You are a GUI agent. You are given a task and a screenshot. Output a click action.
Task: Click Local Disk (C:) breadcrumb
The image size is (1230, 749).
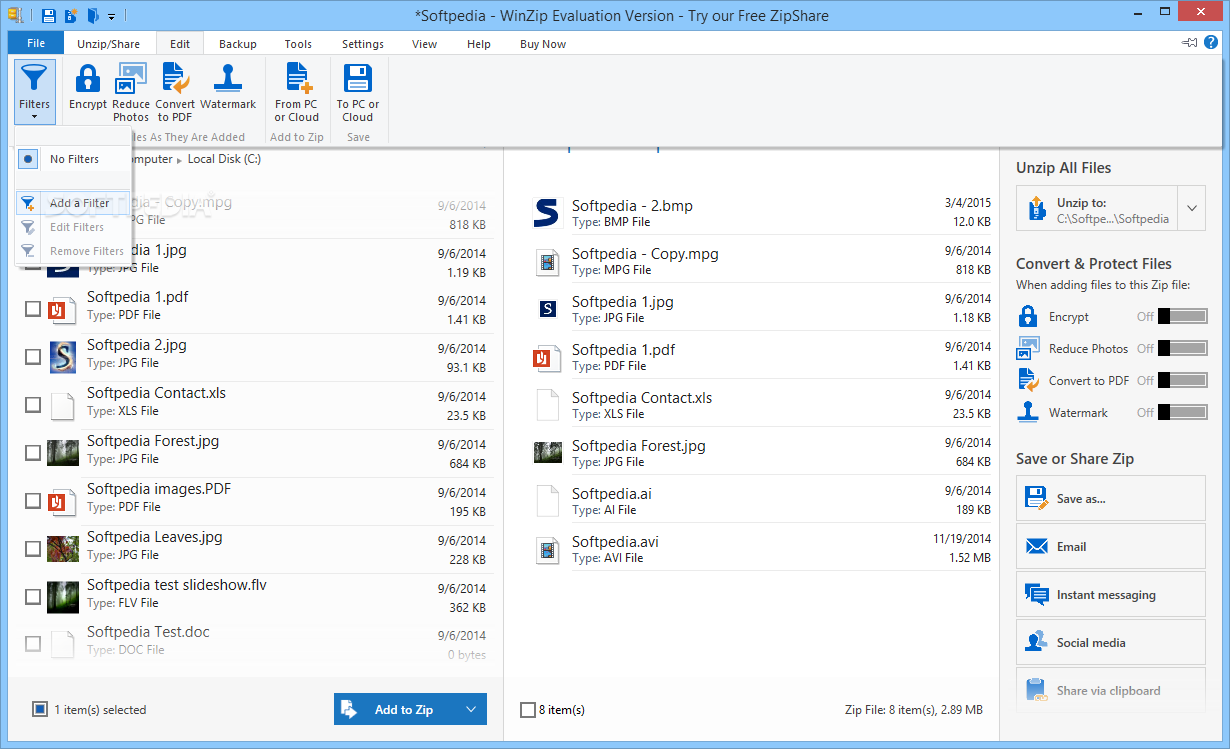(x=224, y=159)
